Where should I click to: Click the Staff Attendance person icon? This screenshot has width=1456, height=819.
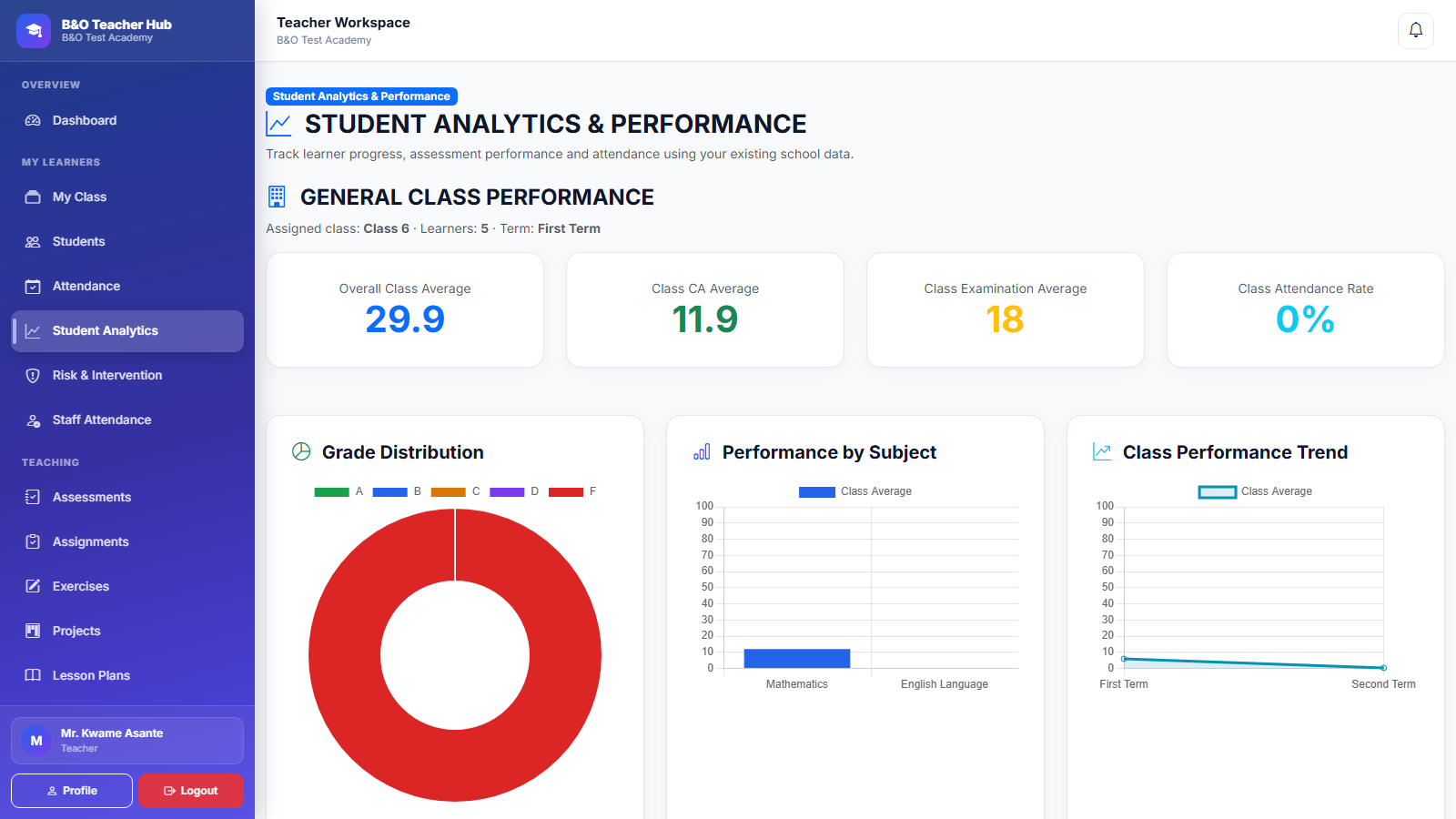point(33,420)
